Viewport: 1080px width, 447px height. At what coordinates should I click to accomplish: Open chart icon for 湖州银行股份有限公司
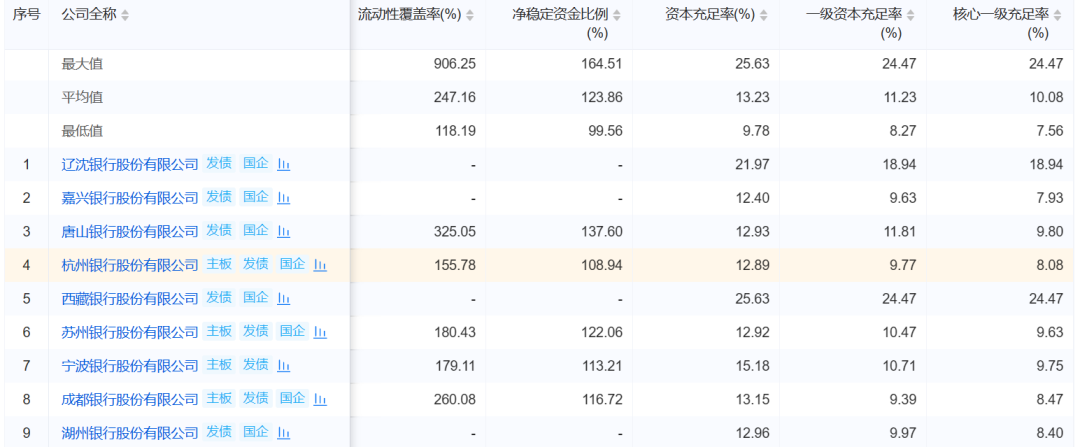tap(283, 433)
